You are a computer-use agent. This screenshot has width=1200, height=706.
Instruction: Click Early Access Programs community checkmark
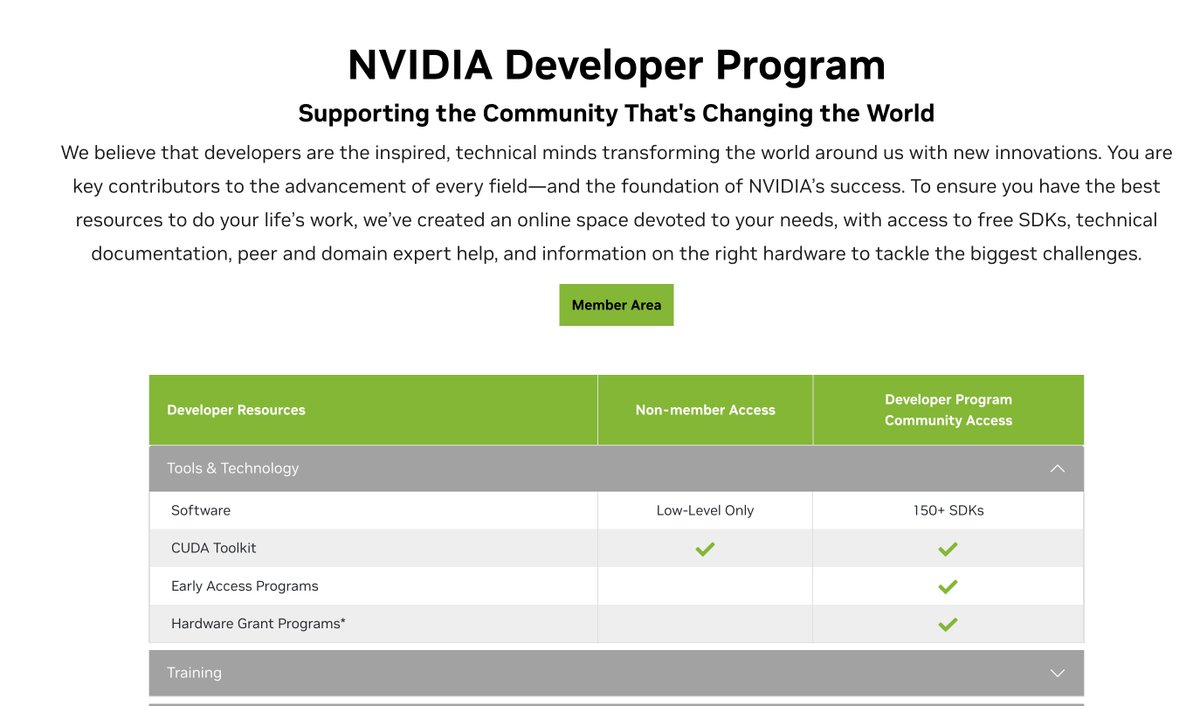click(948, 586)
